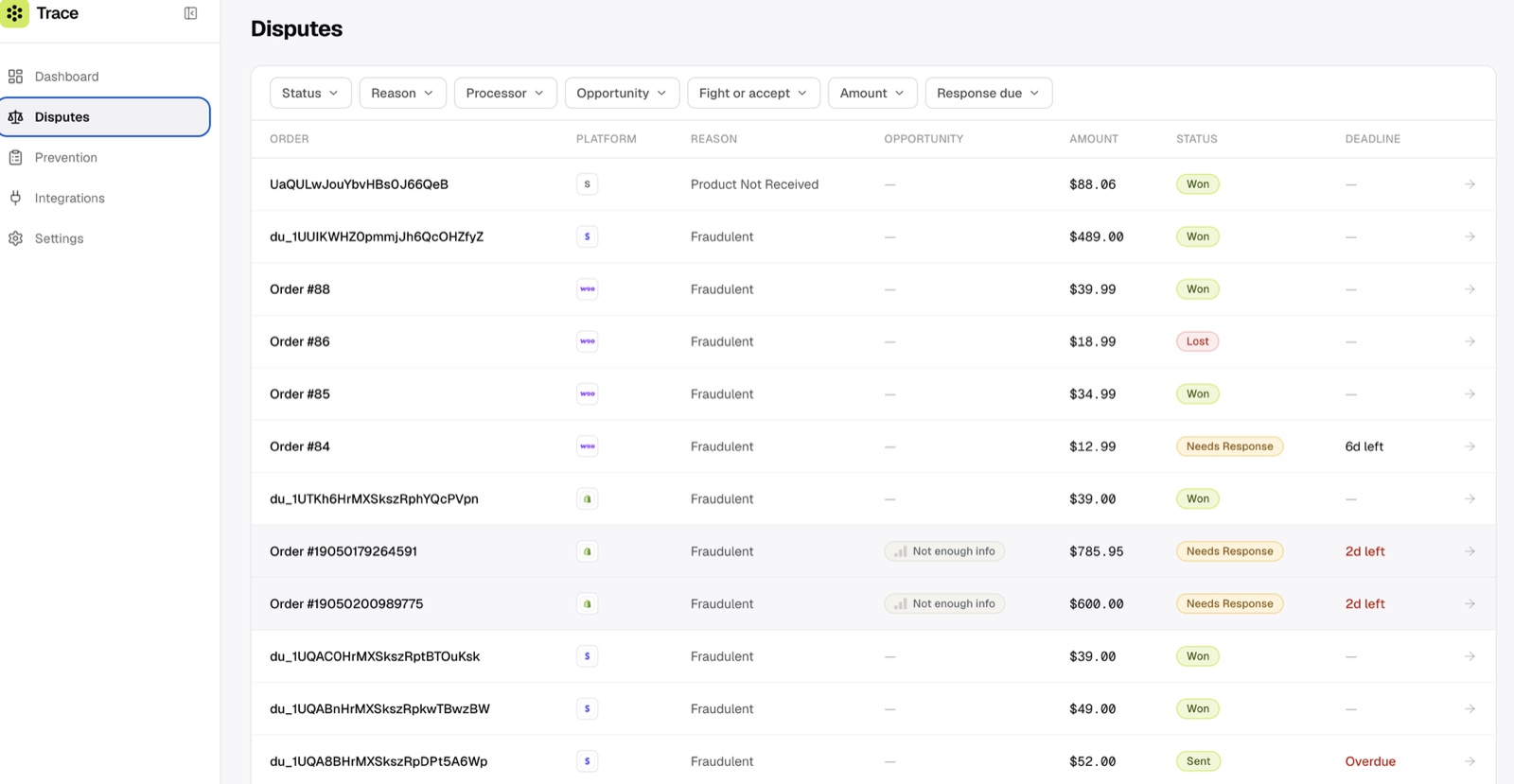Click the $489.00 amount cell
Screen dimensions: 1514x784
tap(1096, 236)
